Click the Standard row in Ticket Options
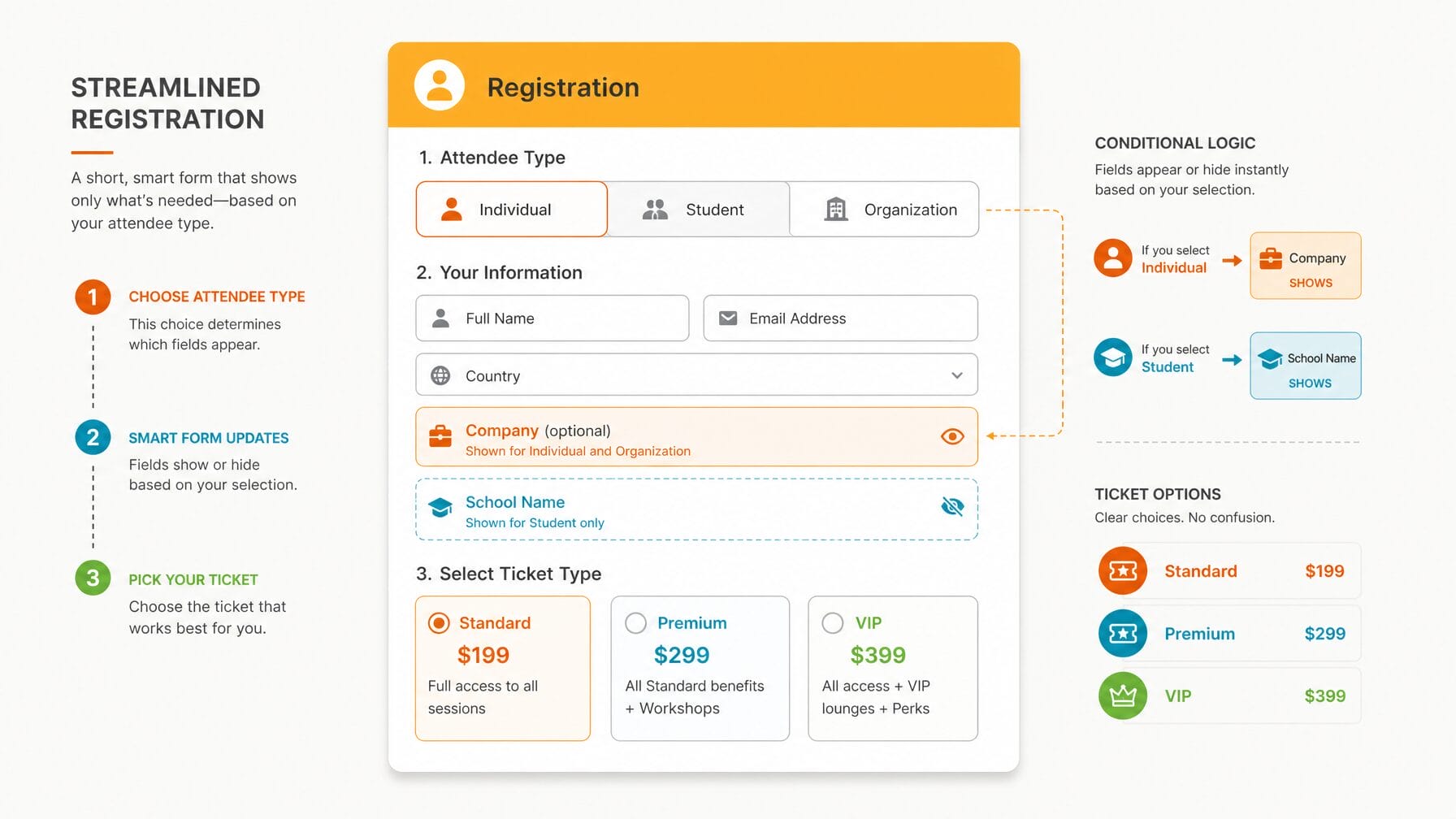 (x=1228, y=571)
